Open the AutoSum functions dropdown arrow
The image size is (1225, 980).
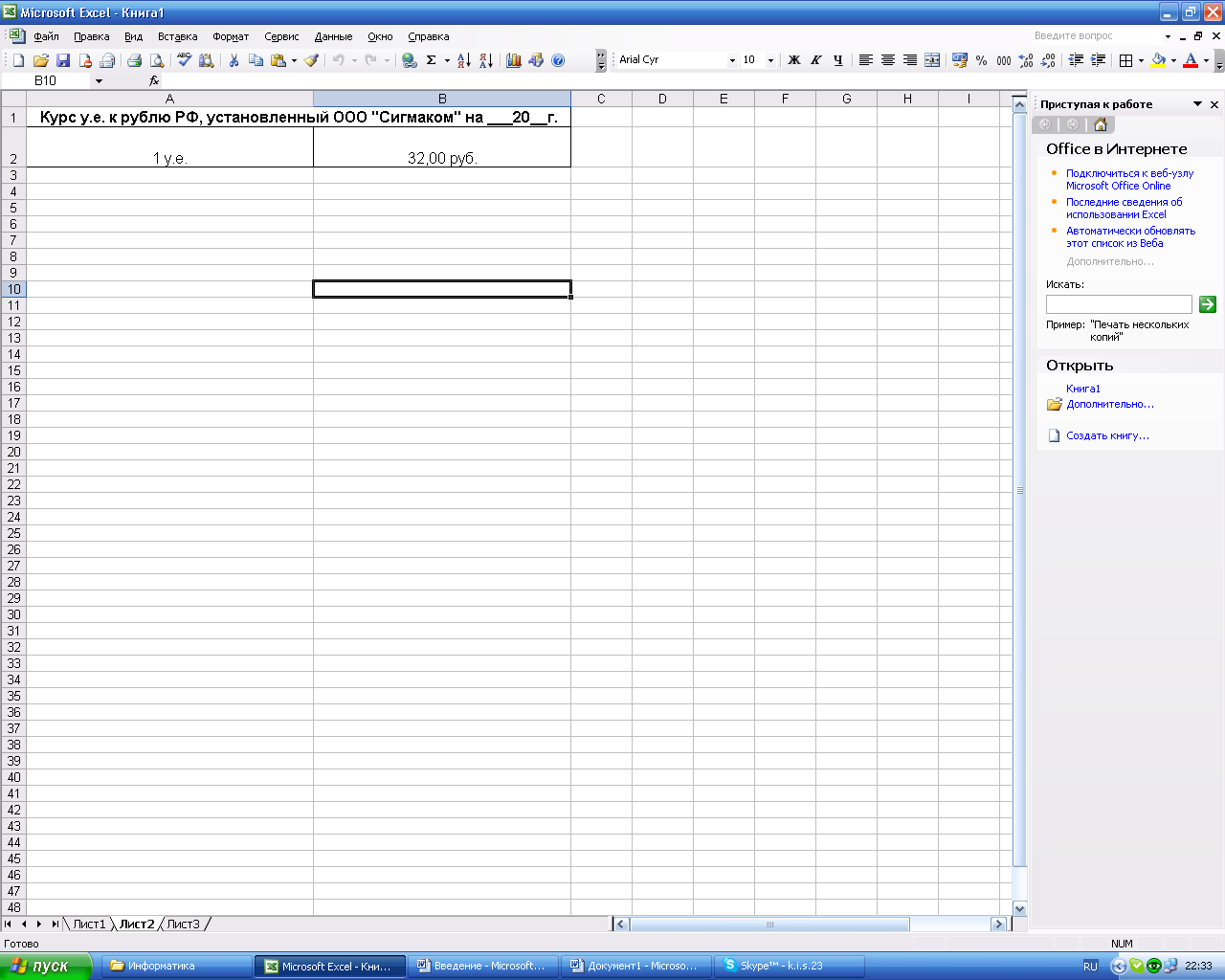(447, 60)
